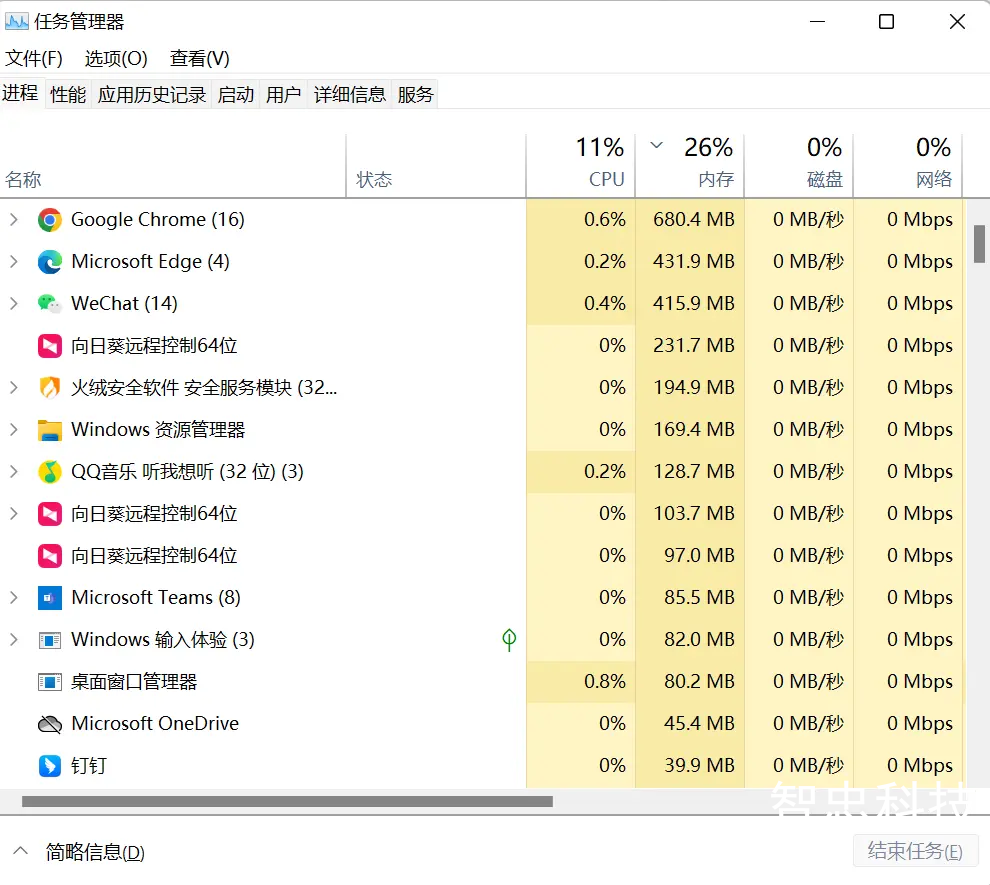Click the 45.4 MB memory cell
This screenshot has width=990, height=885.
690,724
